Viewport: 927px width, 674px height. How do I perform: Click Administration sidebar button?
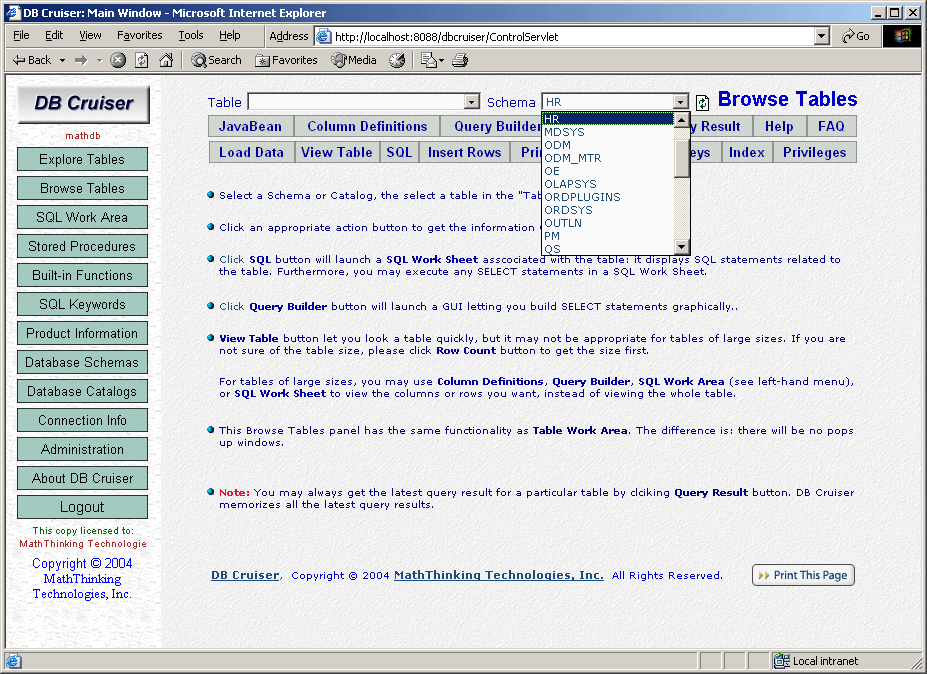(82, 449)
